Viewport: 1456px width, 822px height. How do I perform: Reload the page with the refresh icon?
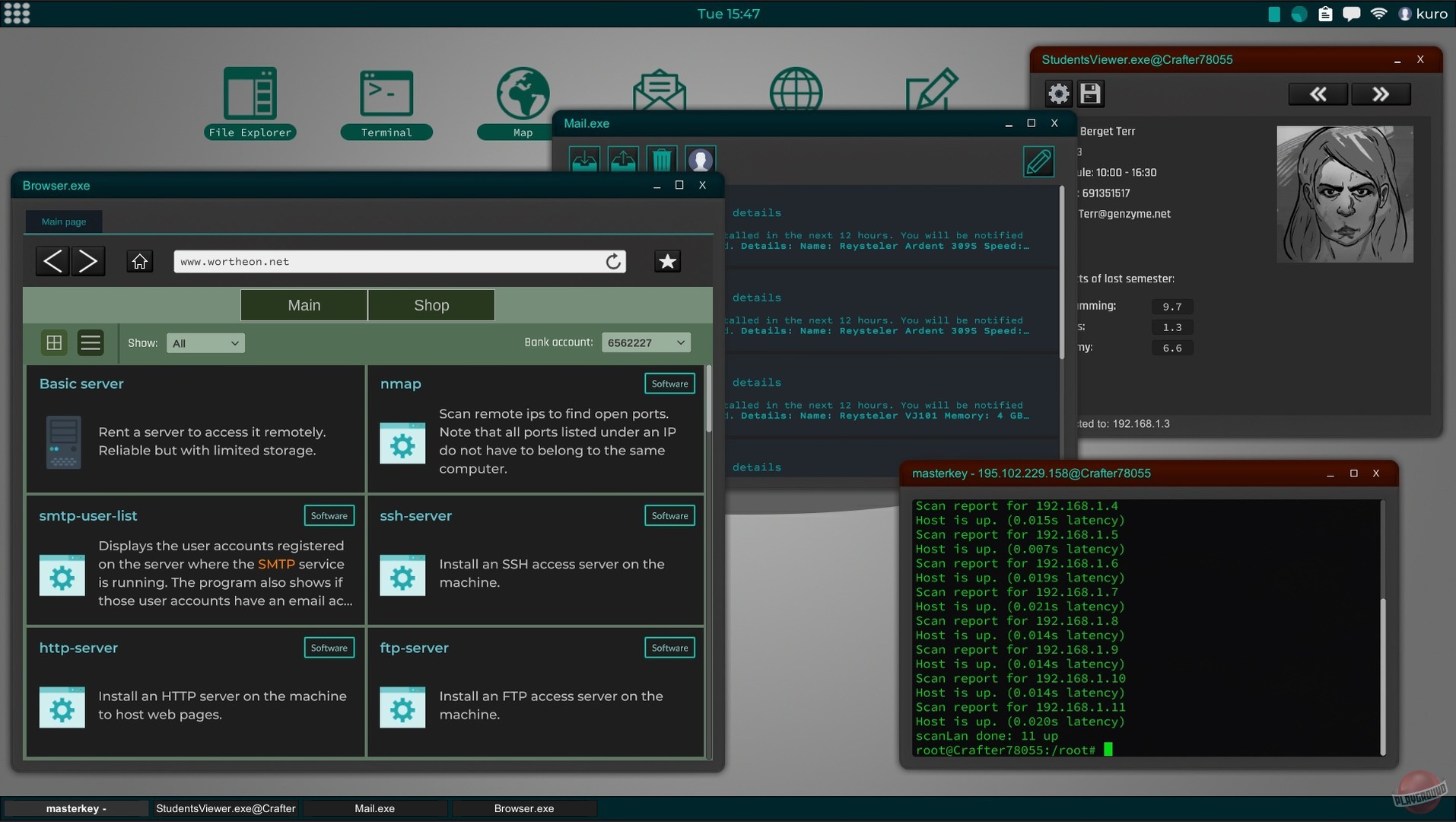[612, 261]
